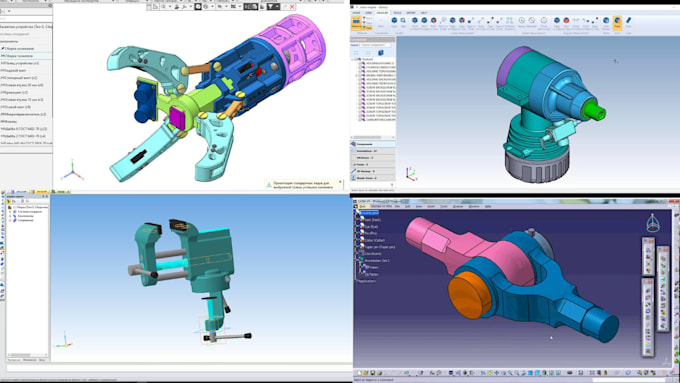This screenshot has width=680, height=383.
Task: Click the New document icon in CATIA's bottom toolbar
Action: [x=359, y=373]
